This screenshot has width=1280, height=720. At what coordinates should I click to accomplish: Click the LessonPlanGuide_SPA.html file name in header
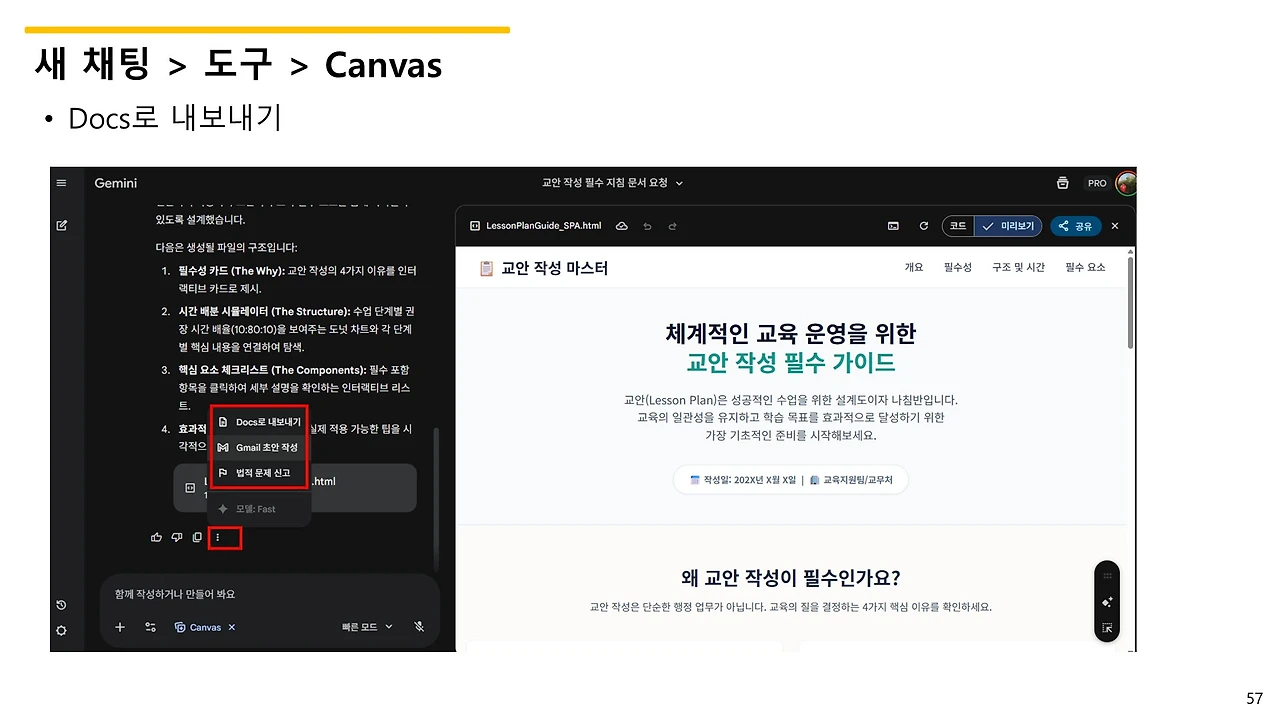point(543,226)
